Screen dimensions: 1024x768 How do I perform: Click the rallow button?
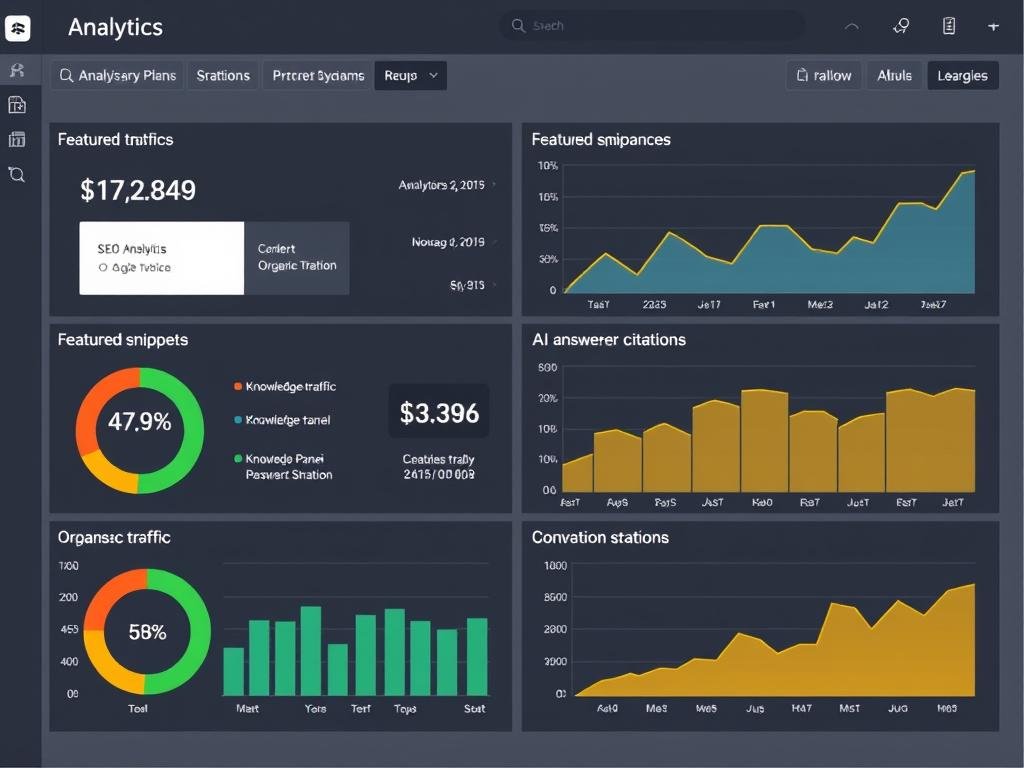(x=824, y=76)
